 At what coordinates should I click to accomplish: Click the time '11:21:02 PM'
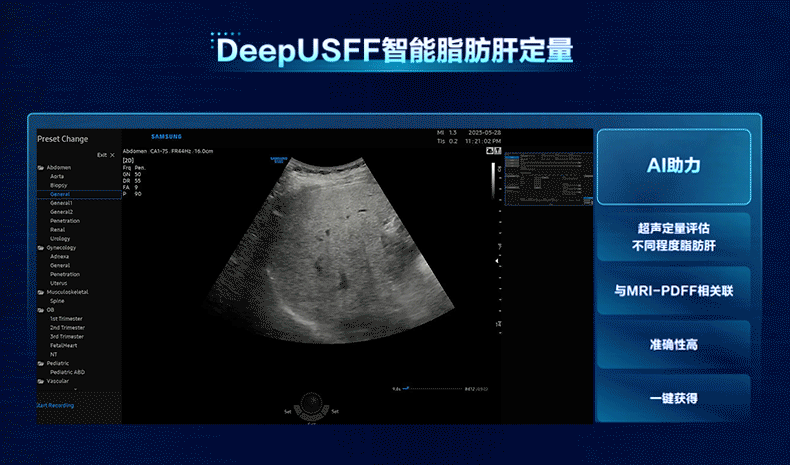click(483, 142)
